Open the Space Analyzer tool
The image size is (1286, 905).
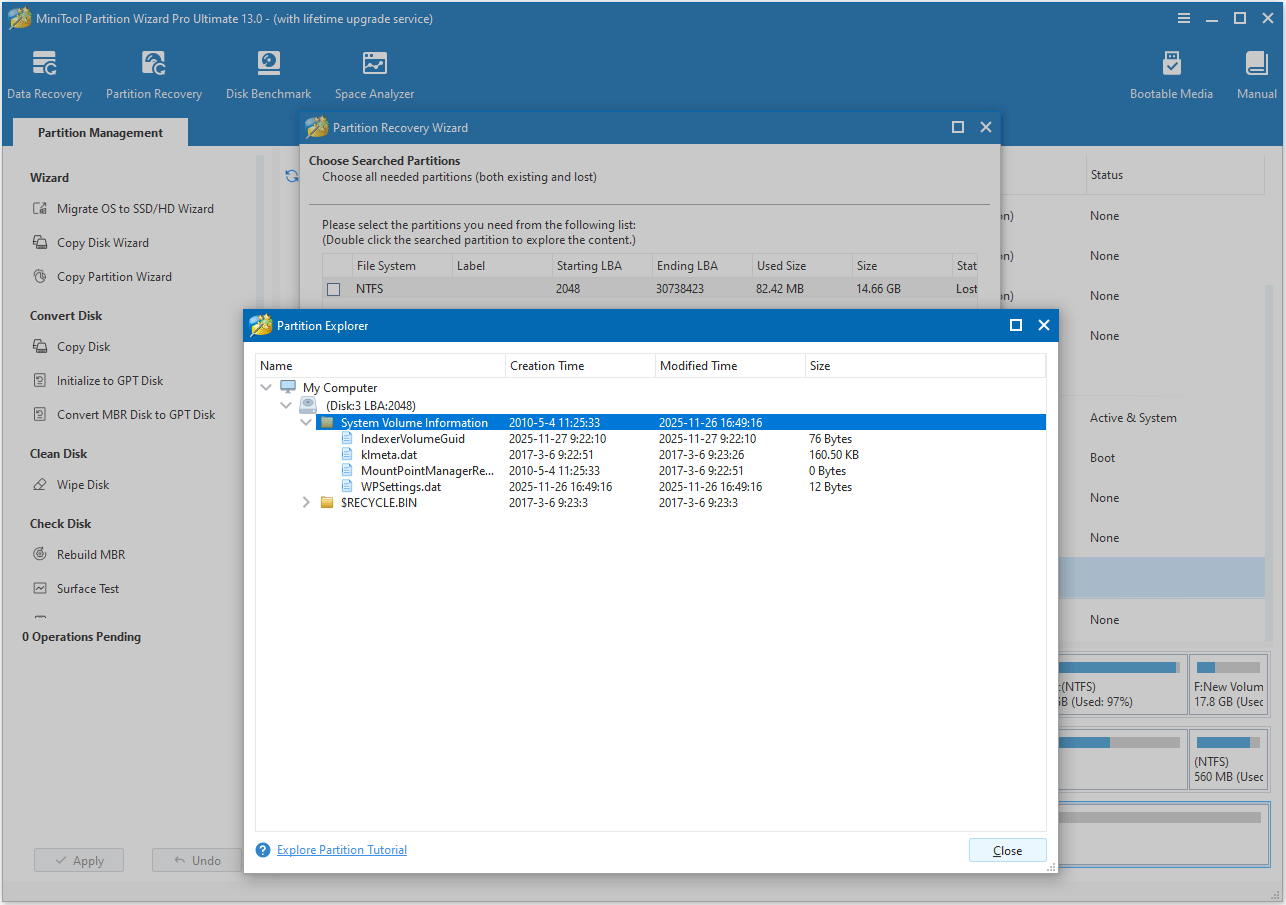374,75
